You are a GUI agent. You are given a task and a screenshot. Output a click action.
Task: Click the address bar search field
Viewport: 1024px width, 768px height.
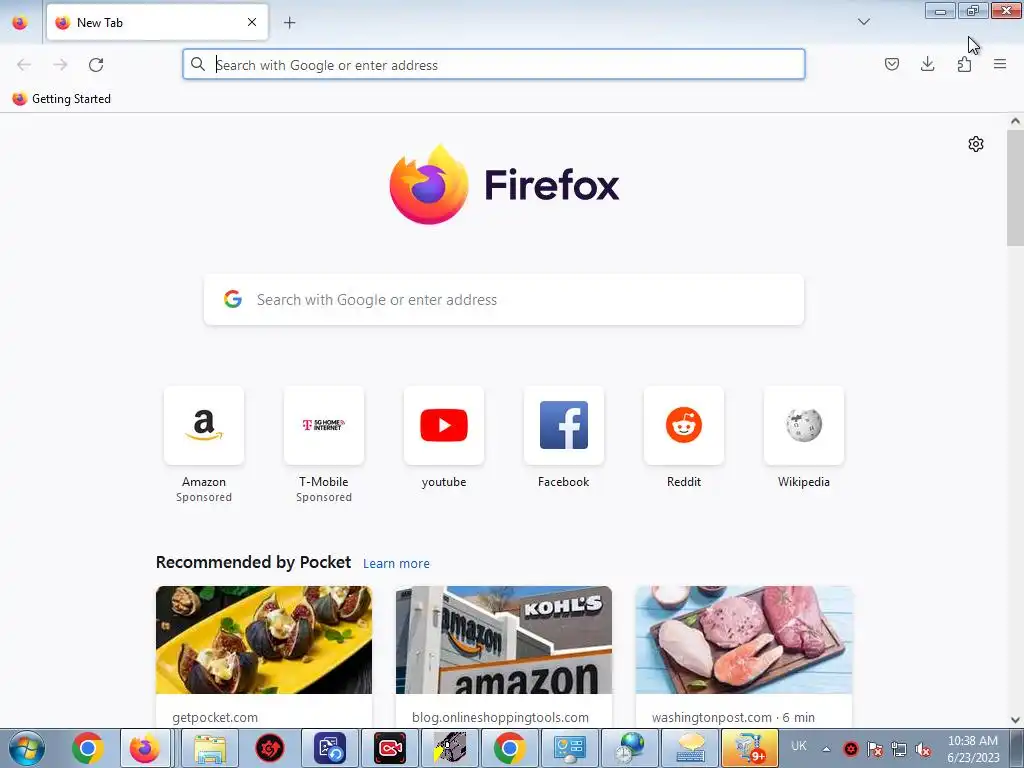(x=494, y=65)
